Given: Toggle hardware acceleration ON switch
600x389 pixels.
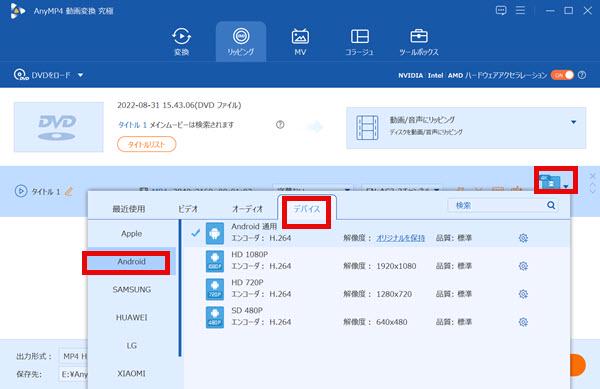Looking at the screenshot, I should tap(562, 75).
